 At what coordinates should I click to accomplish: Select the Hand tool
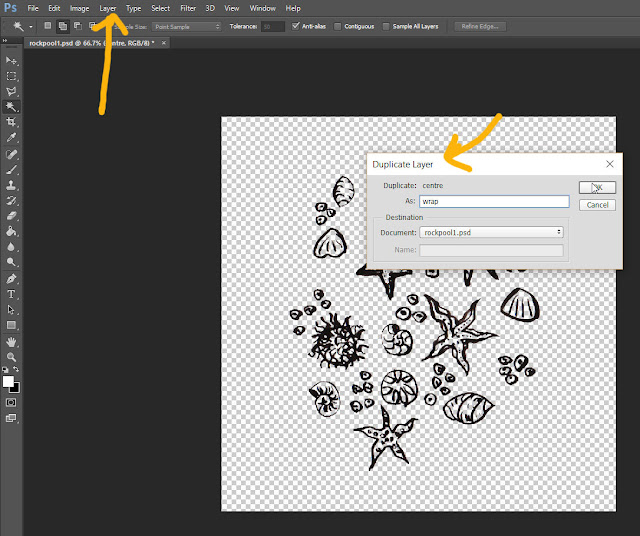(x=11, y=342)
